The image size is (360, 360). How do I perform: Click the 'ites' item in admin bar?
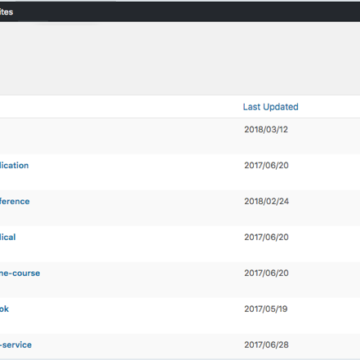pos(6,12)
